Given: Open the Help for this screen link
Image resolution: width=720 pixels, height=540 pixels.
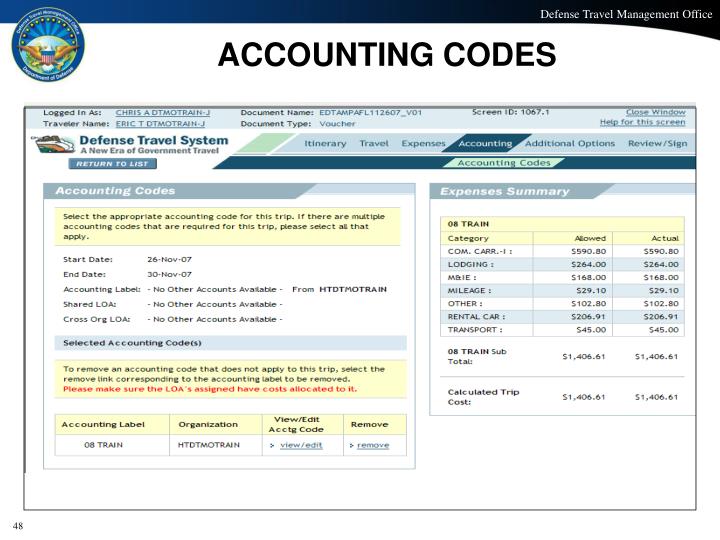Looking at the screenshot, I should tap(642, 122).
